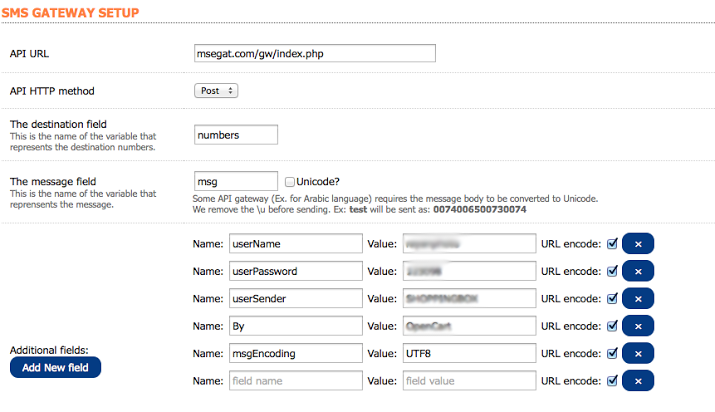Toggle URL encode for userPassword

click(x=612, y=271)
